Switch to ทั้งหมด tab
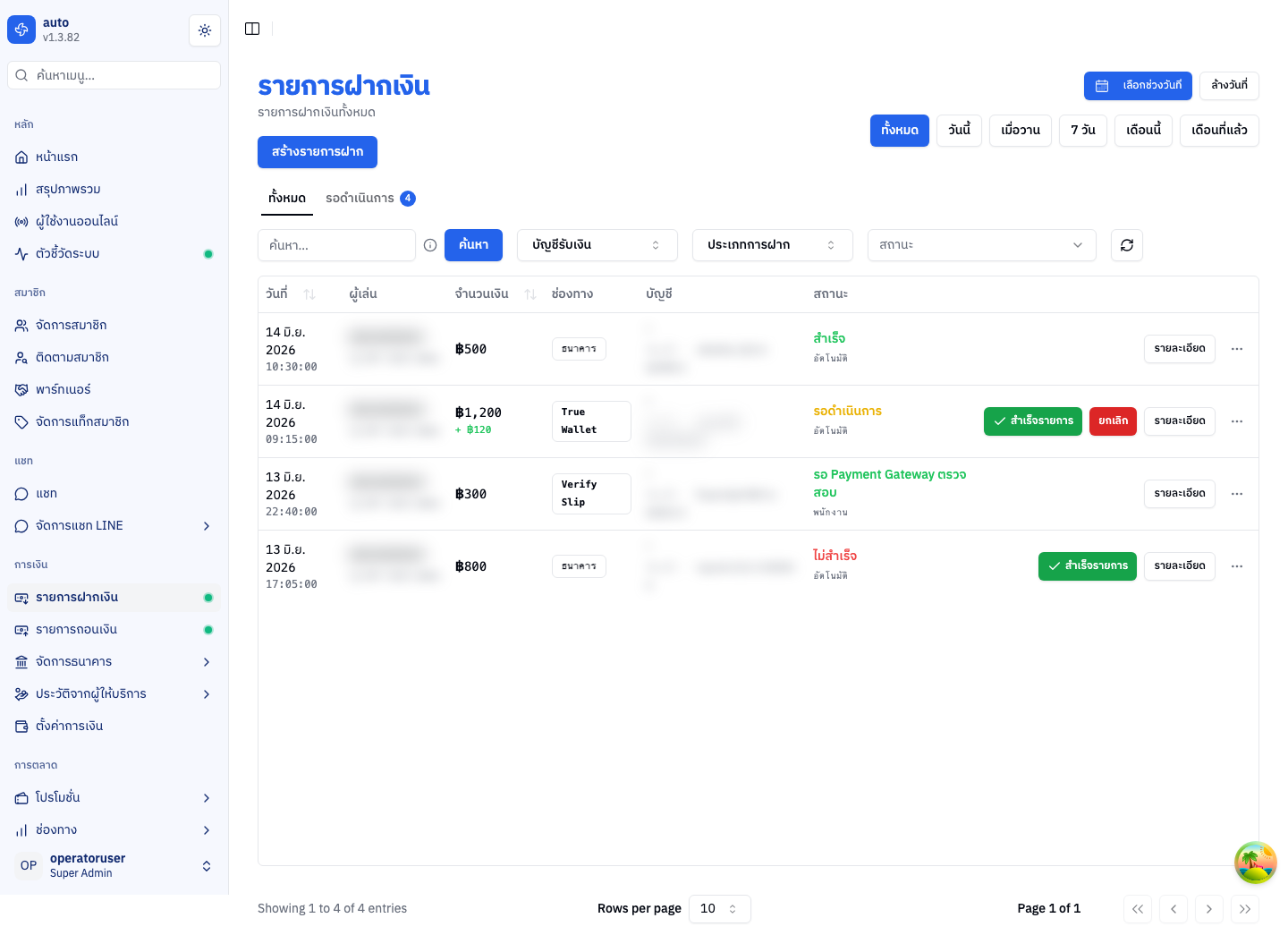Viewport: 1288px width, 952px height. tap(287, 199)
